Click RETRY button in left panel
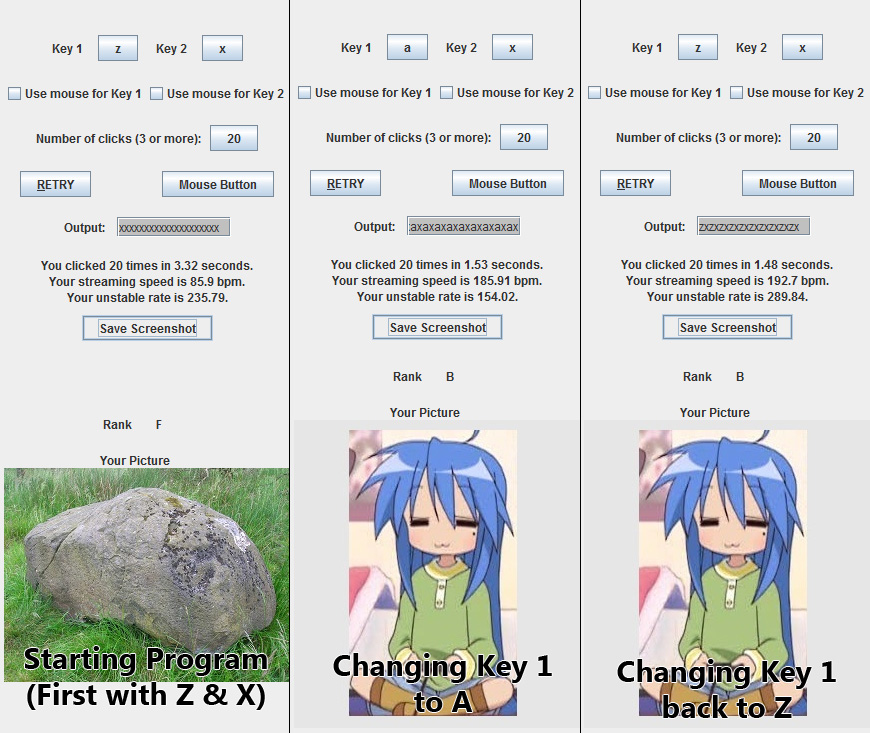870x733 pixels. (x=55, y=184)
